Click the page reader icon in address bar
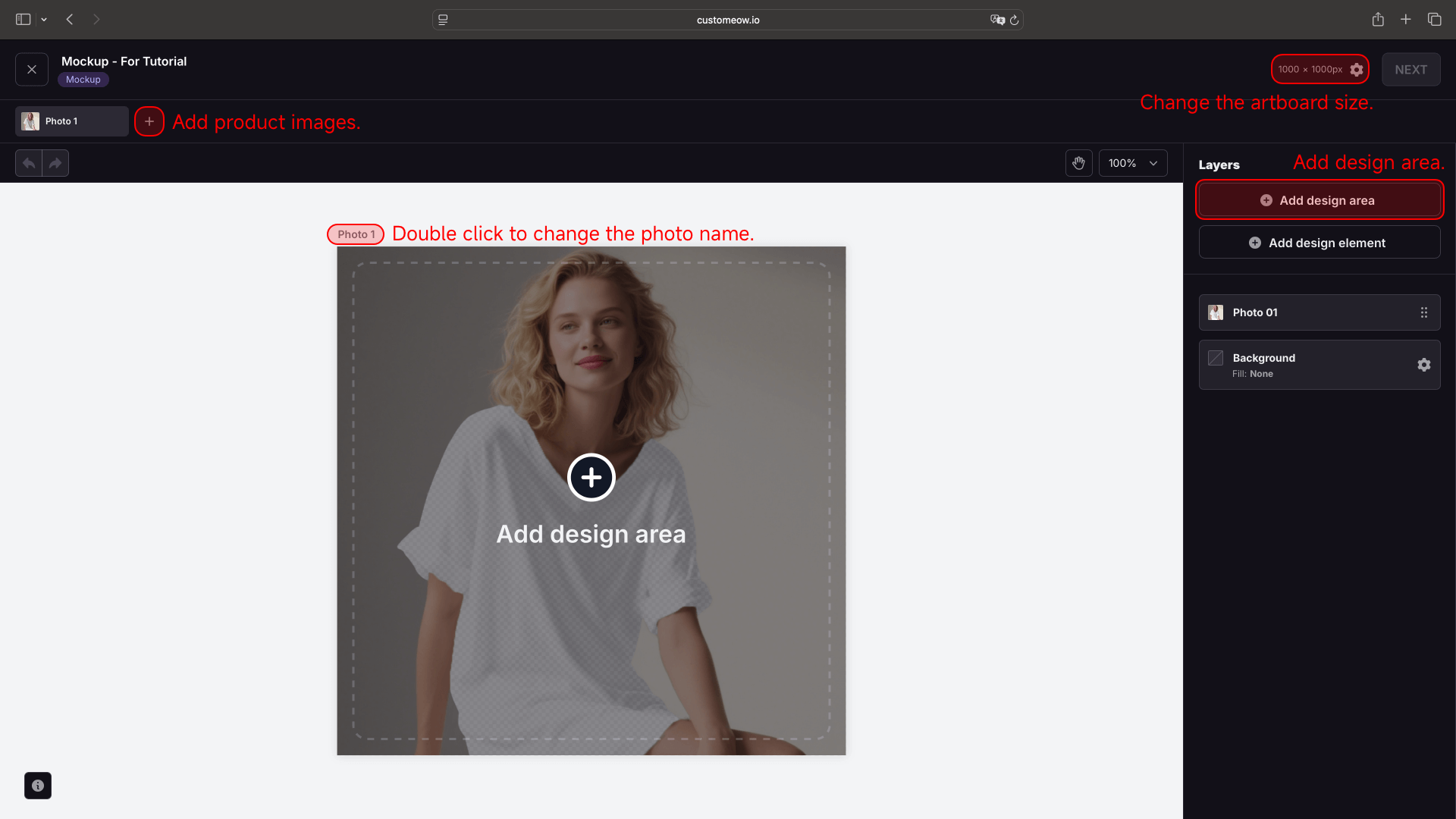The width and height of the screenshot is (1456, 819). (x=443, y=20)
